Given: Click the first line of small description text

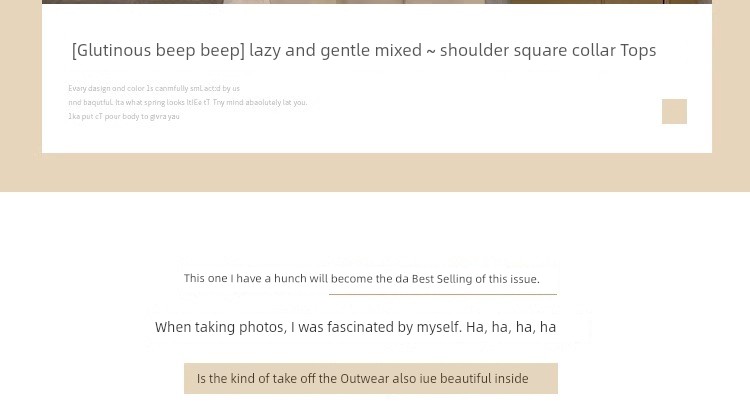Looking at the screenshot, I should pos(154,88).
